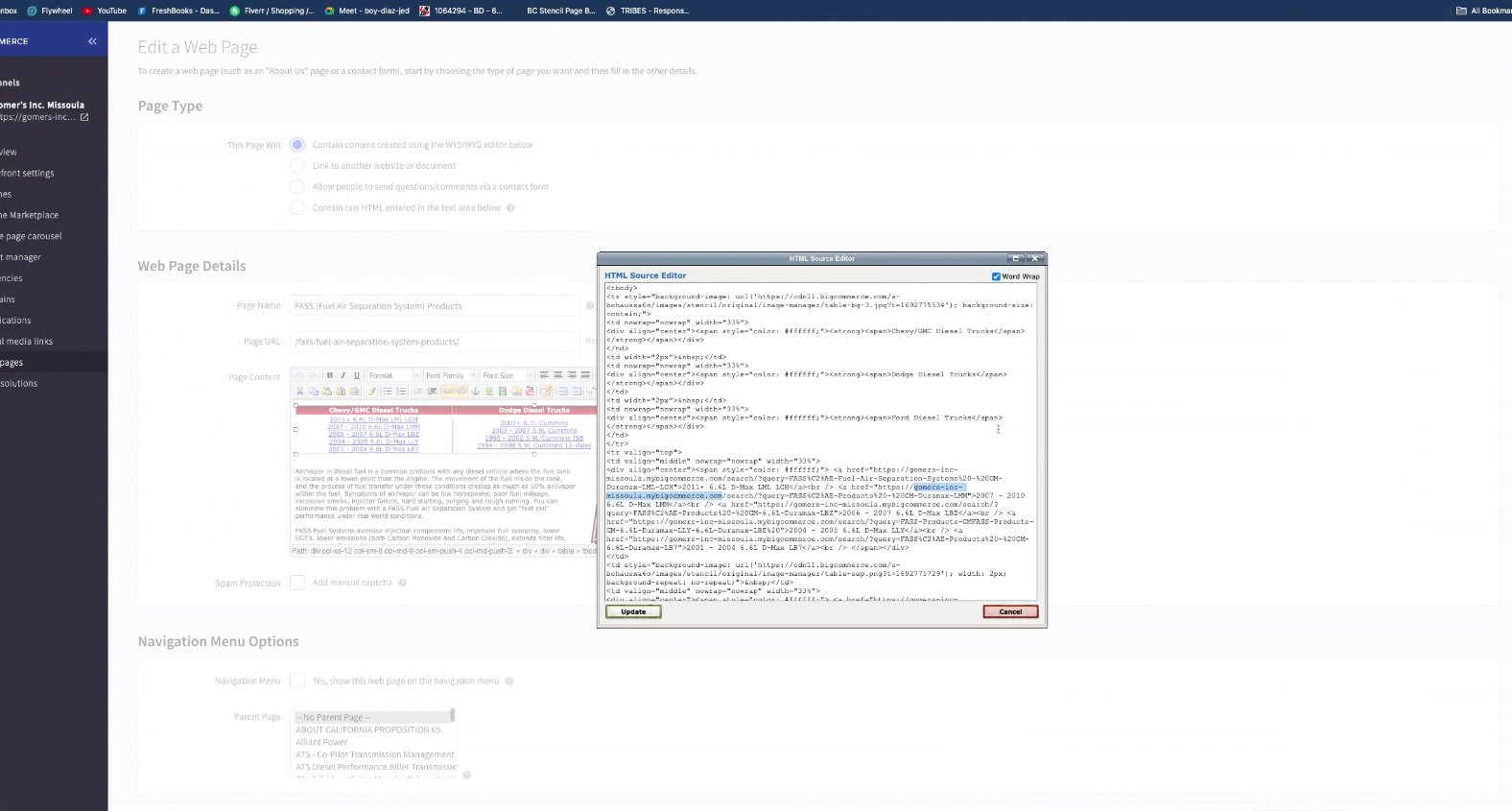Viewport: 1512px width, 811px height.
Task: Click the insert link chain icon
Action: point(448,392)
